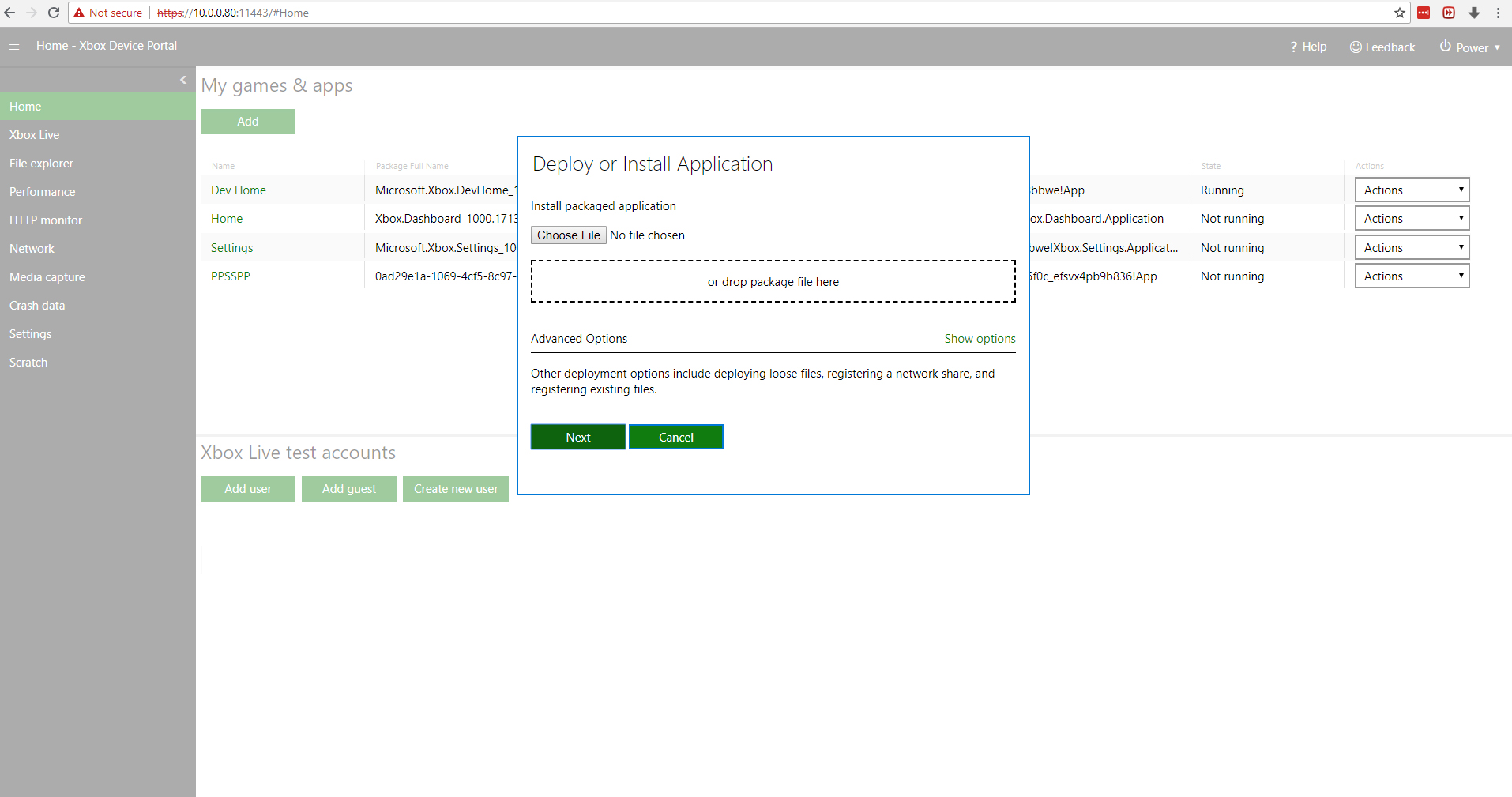Open the browser three-dot menu
1512x797 pixels.
(x=1498, y=13)
